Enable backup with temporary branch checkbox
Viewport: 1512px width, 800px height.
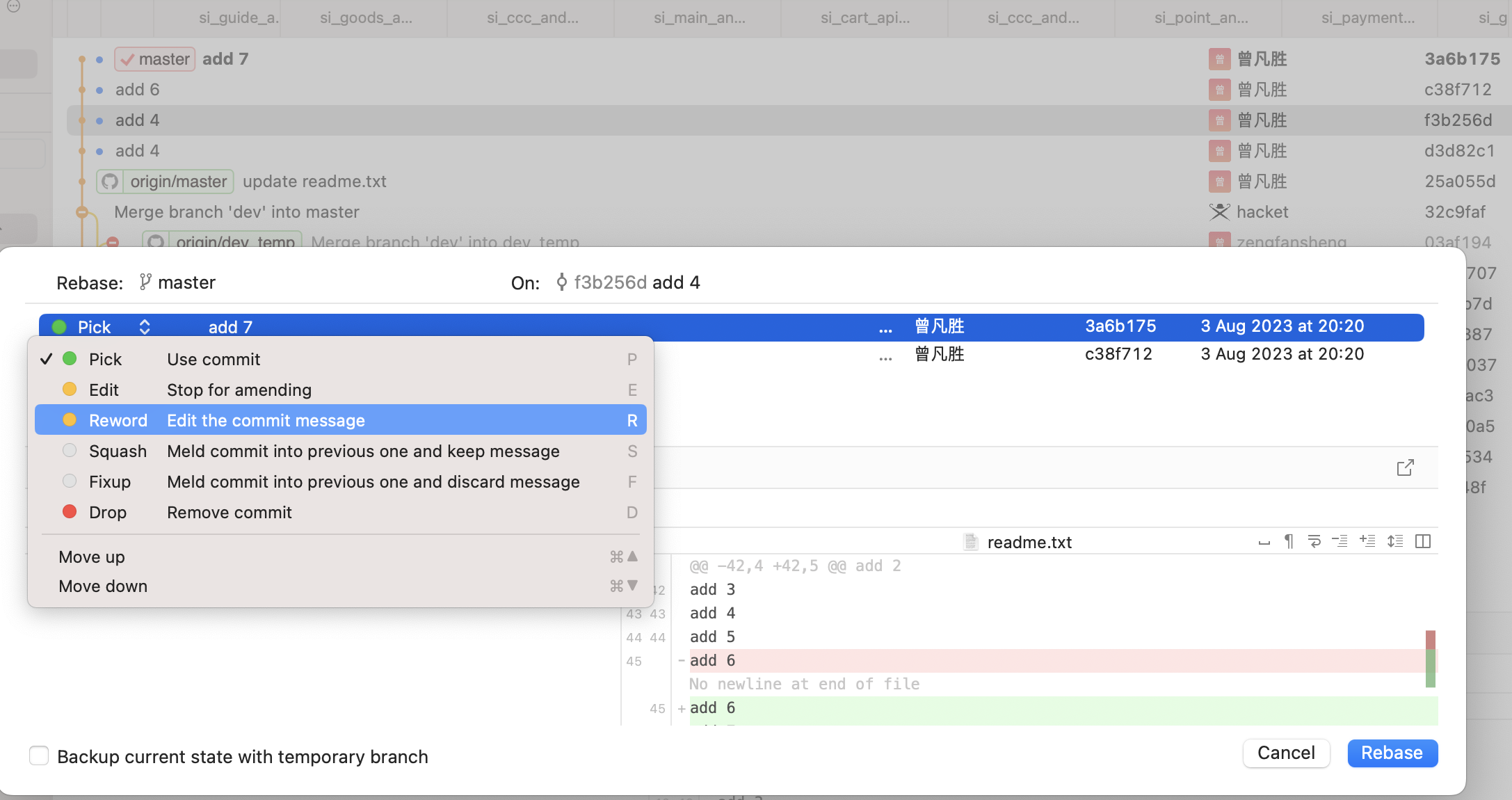click(39, 756)
